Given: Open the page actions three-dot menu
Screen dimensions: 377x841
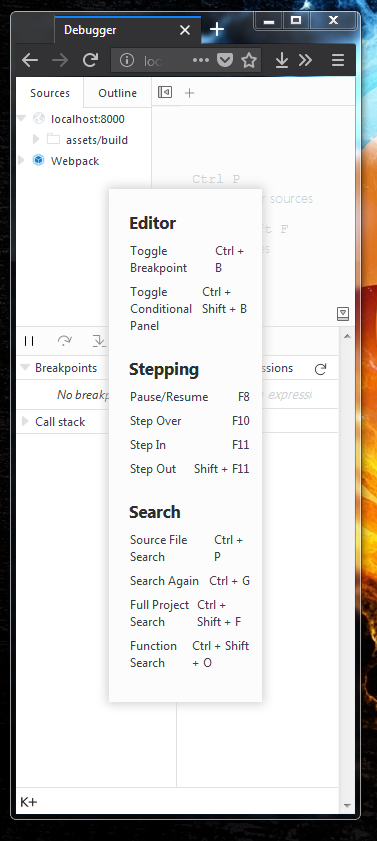Looking at the screenshot, I should tap(201, 60).
